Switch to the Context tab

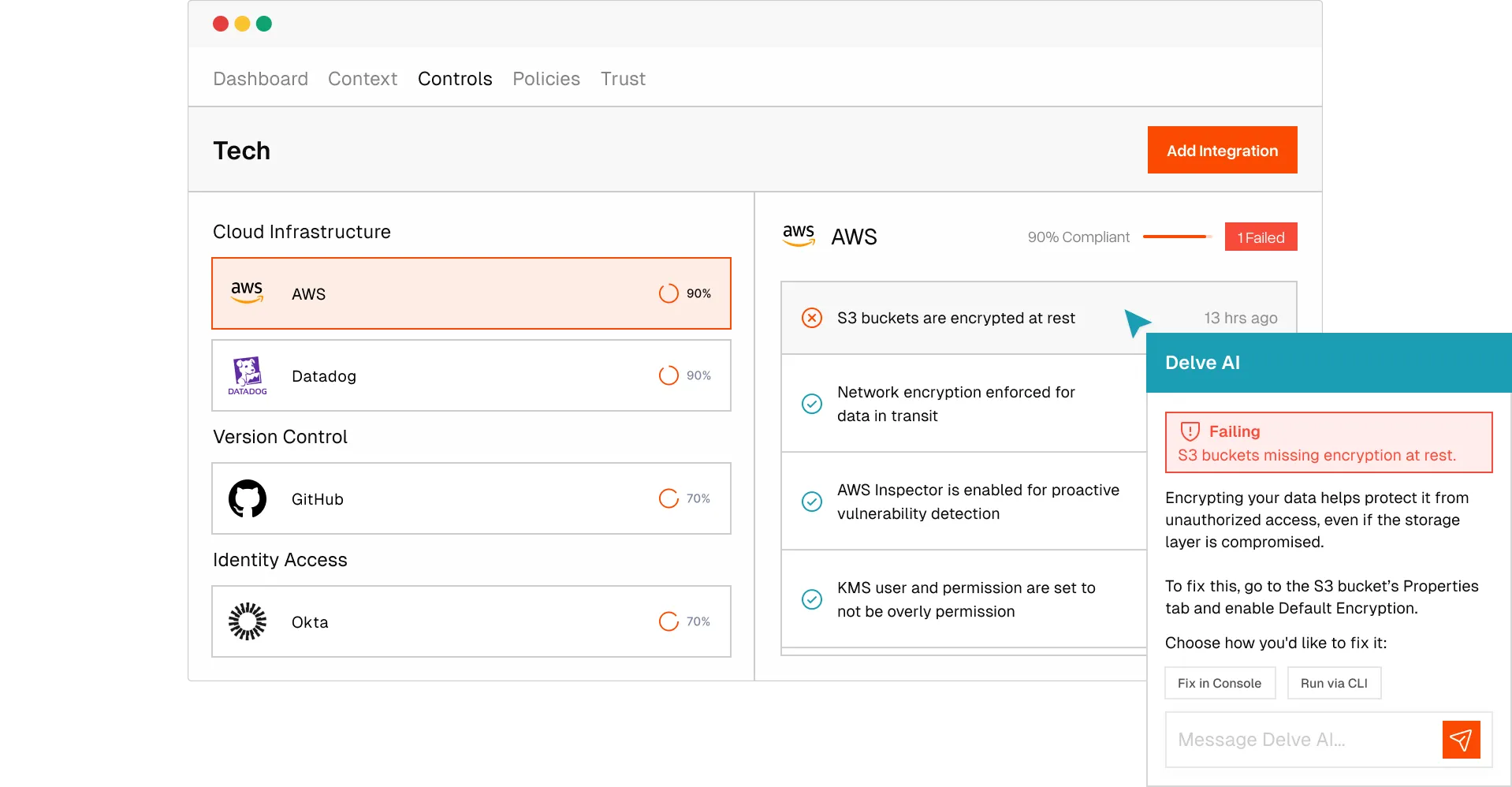(363, 79)
